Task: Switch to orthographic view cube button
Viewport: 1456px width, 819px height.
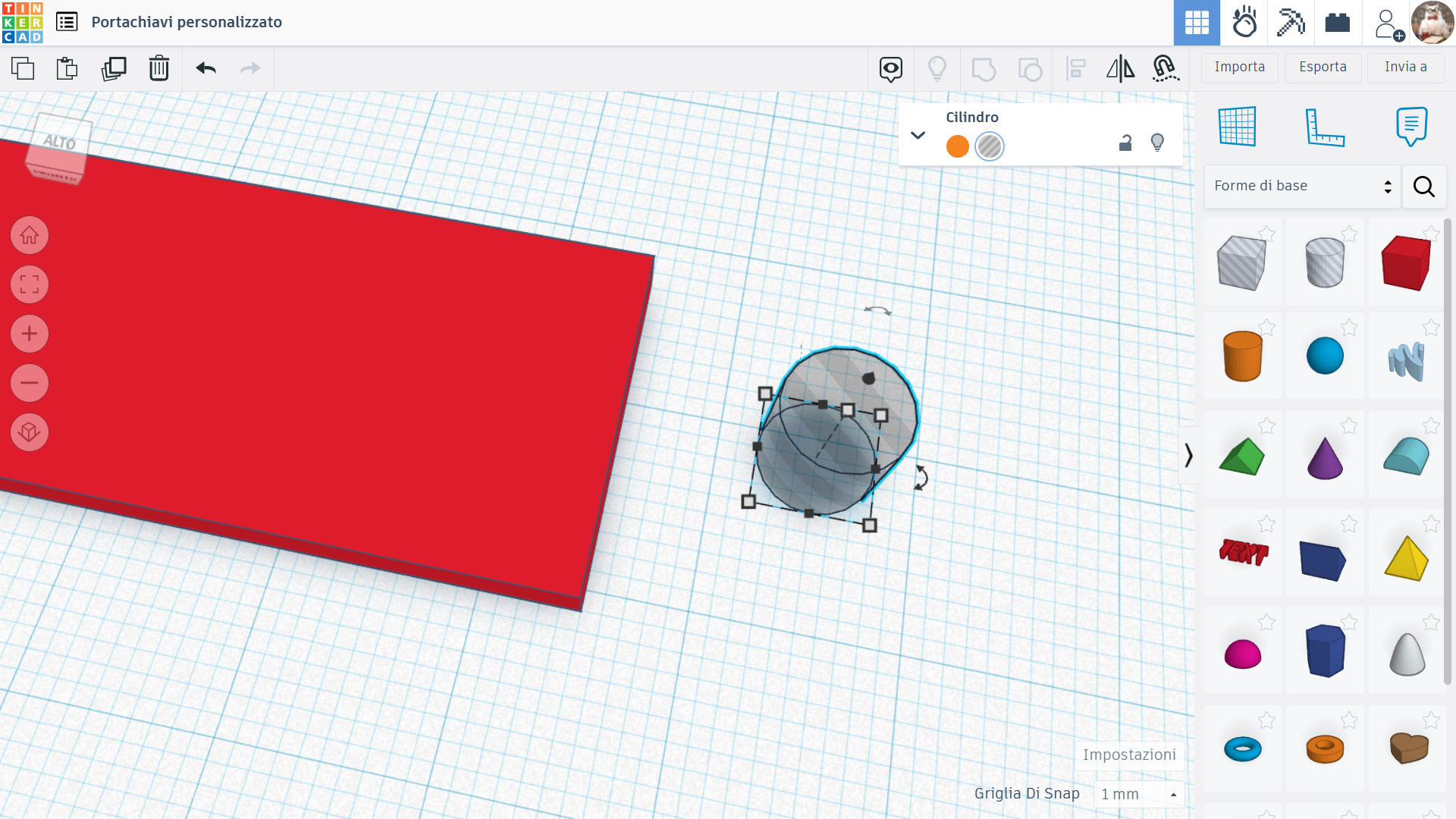Action: (x=30, y=432)
